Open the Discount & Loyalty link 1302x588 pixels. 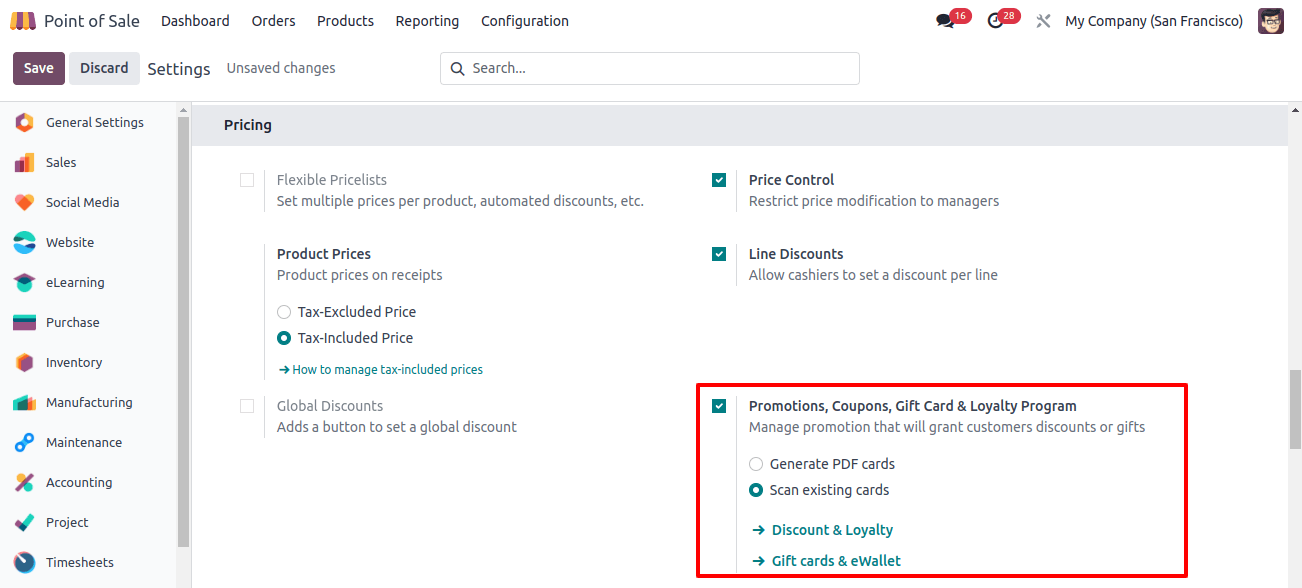[x=821, y=530]
